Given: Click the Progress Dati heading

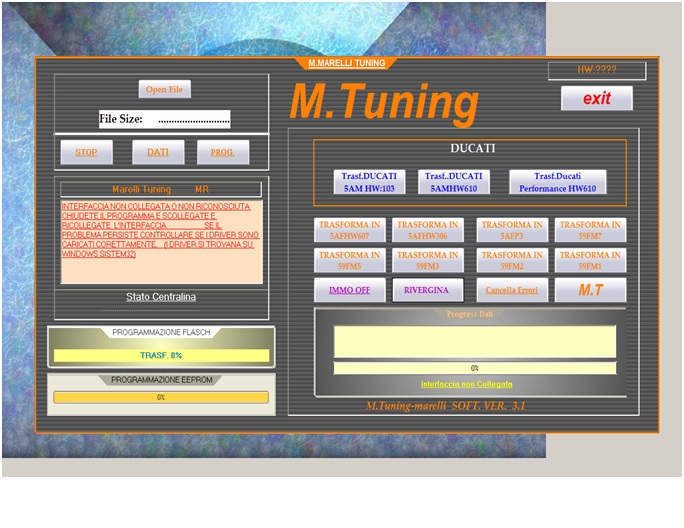Looking at the screenshot, I should [470, 314].
